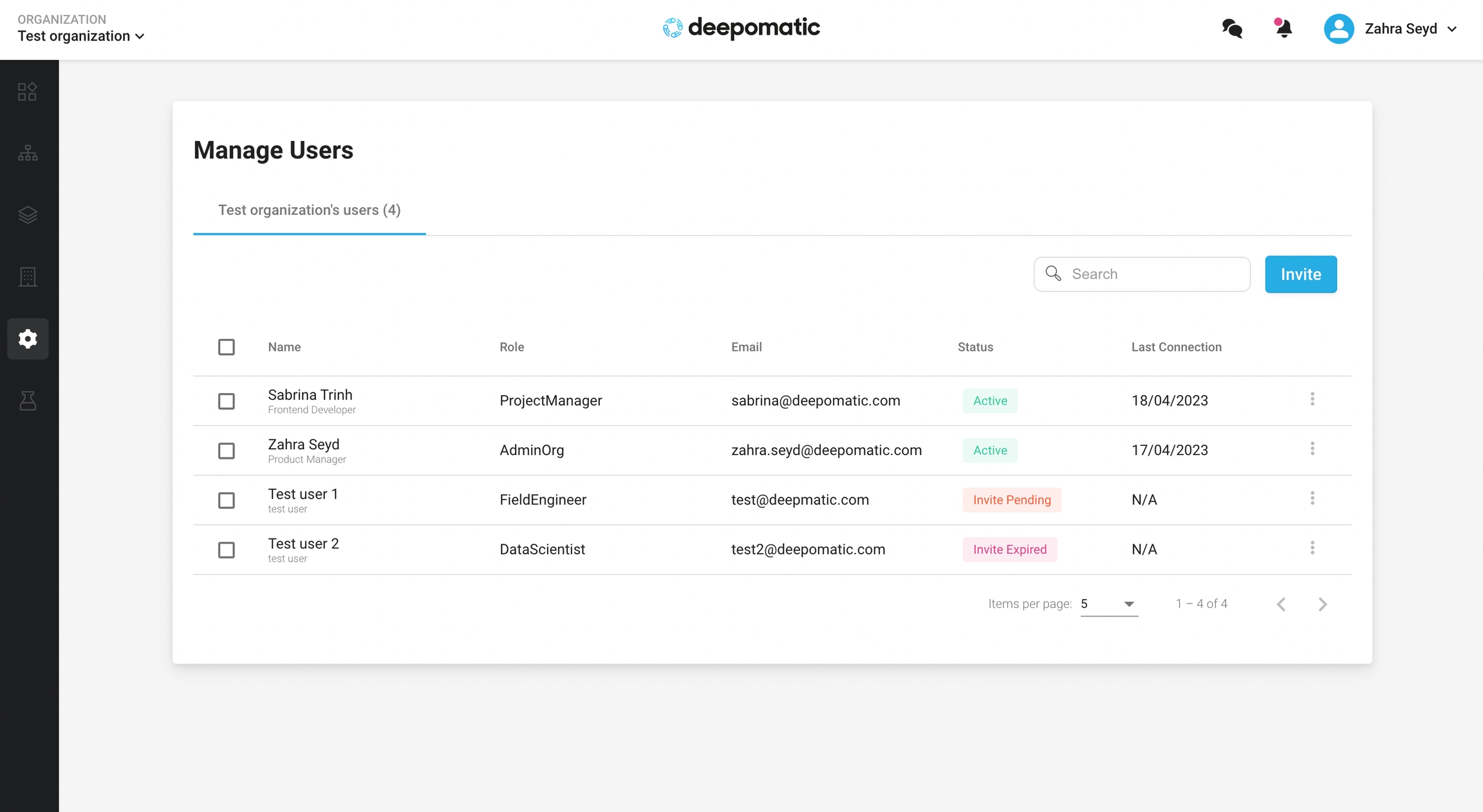Expand the Test organization dropdown

coord(81,36)
